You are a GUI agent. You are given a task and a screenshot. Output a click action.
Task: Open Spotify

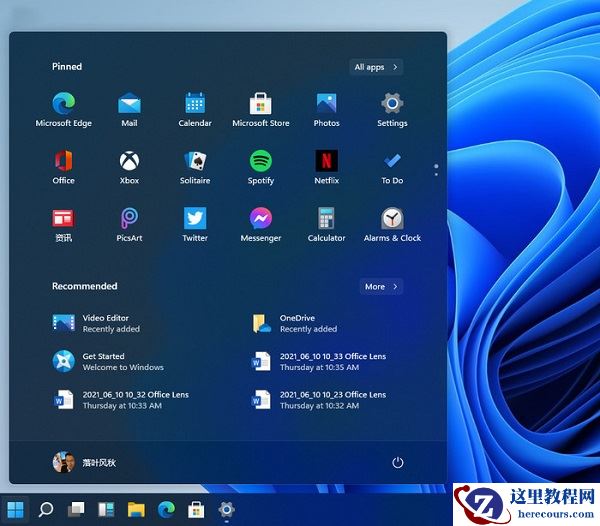[x=261, y=167]
